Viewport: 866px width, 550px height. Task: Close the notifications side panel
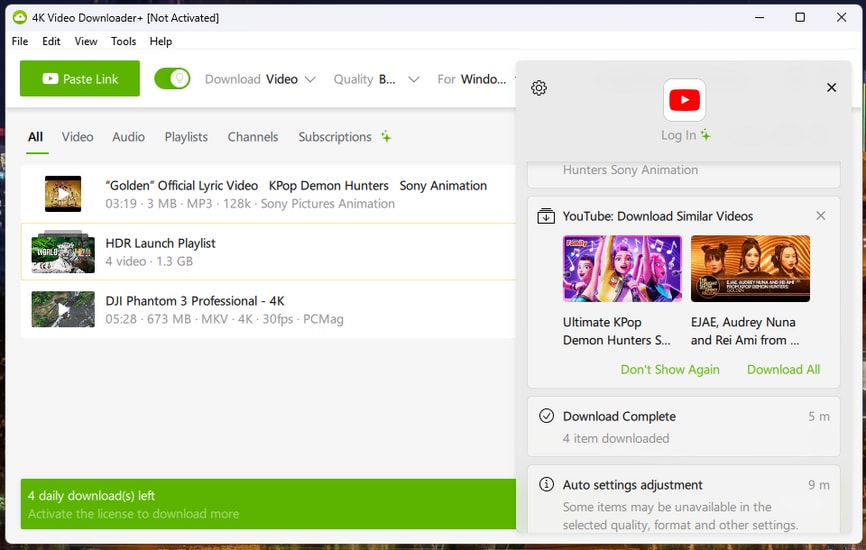pyautogui.click(x=831, y=88)
